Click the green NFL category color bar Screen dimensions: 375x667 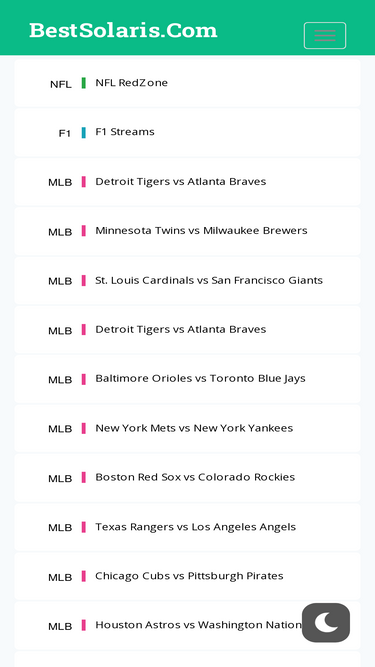coord(84,83)
